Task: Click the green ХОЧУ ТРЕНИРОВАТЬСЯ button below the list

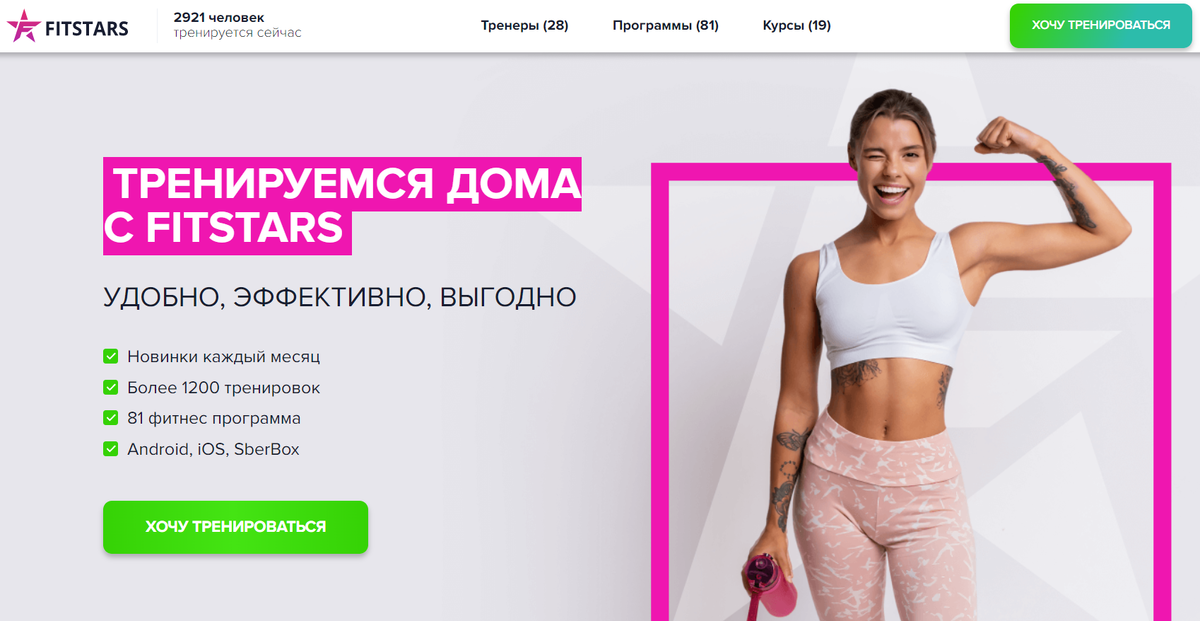Action: [x=236, y=526]
